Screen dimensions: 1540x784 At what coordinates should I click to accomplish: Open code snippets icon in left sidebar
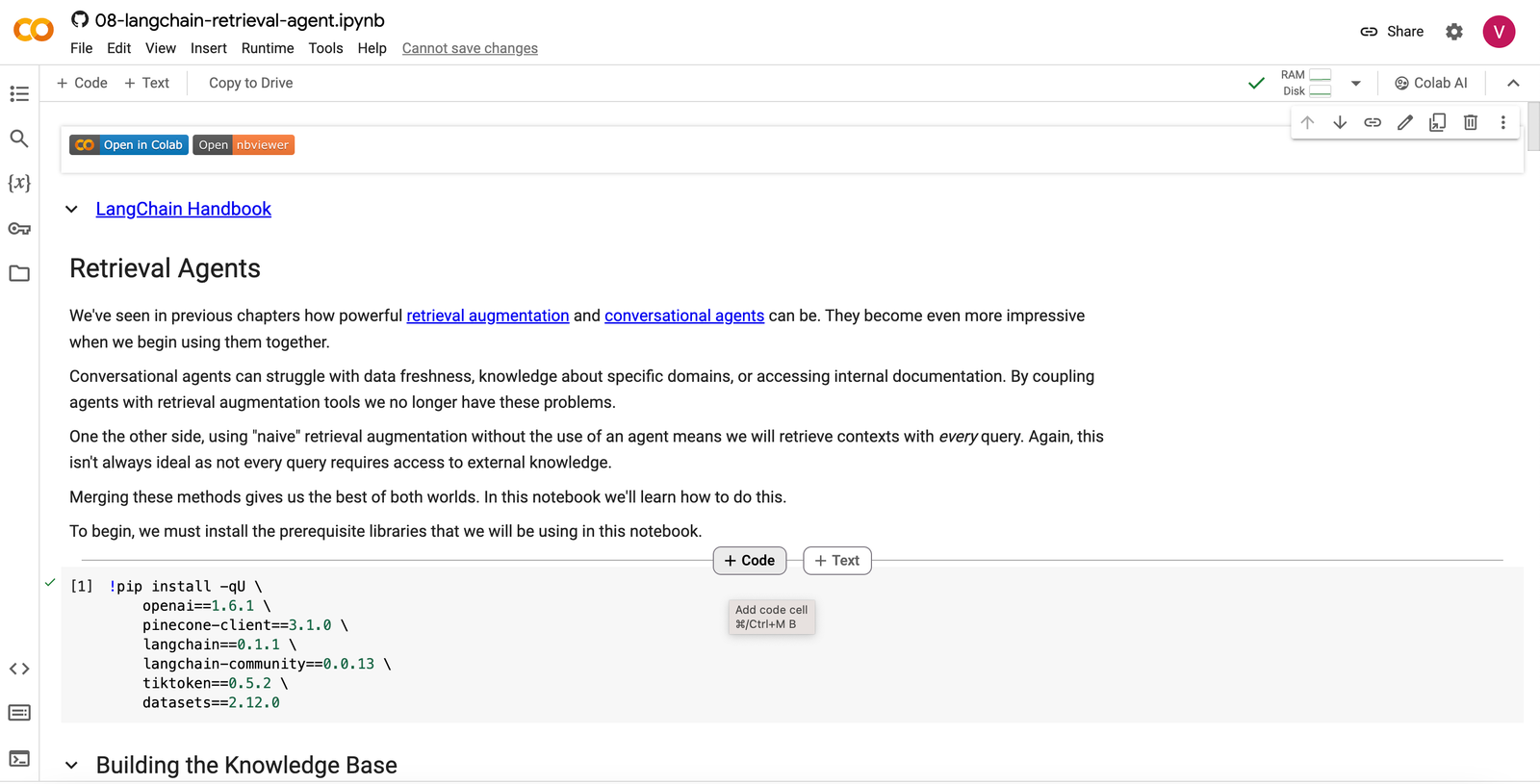(x=19, y=669)
